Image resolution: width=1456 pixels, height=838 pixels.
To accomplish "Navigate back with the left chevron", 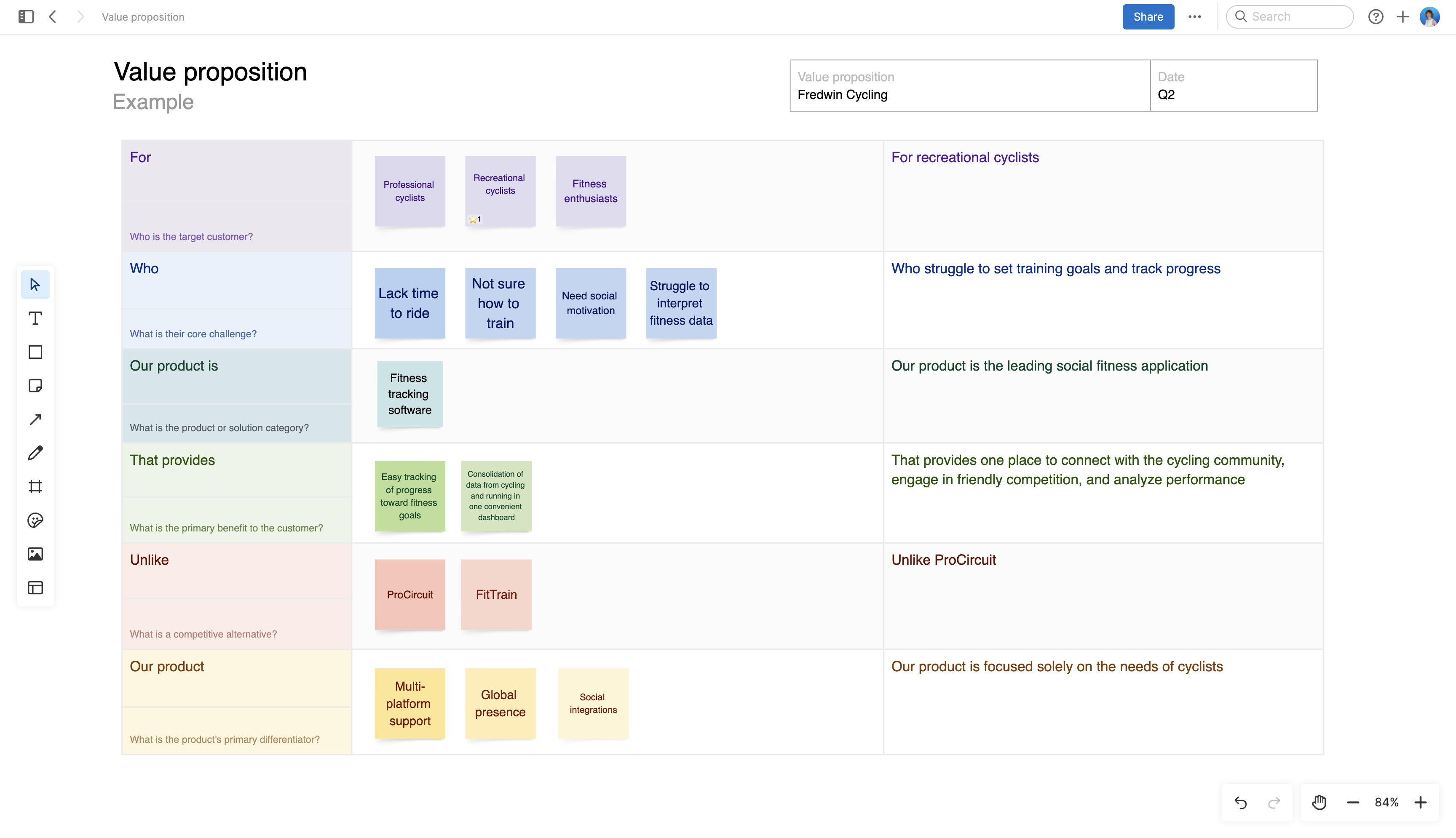I will 52,17.
